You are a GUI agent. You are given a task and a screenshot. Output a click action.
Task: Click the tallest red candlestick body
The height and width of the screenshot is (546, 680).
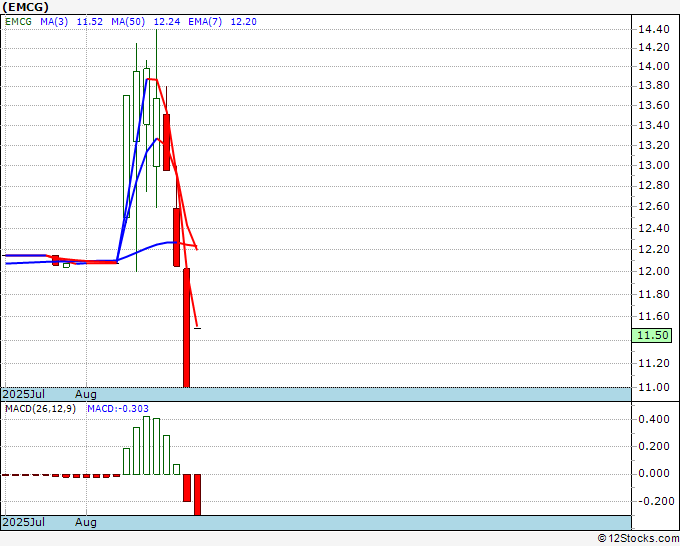[186, 328]
